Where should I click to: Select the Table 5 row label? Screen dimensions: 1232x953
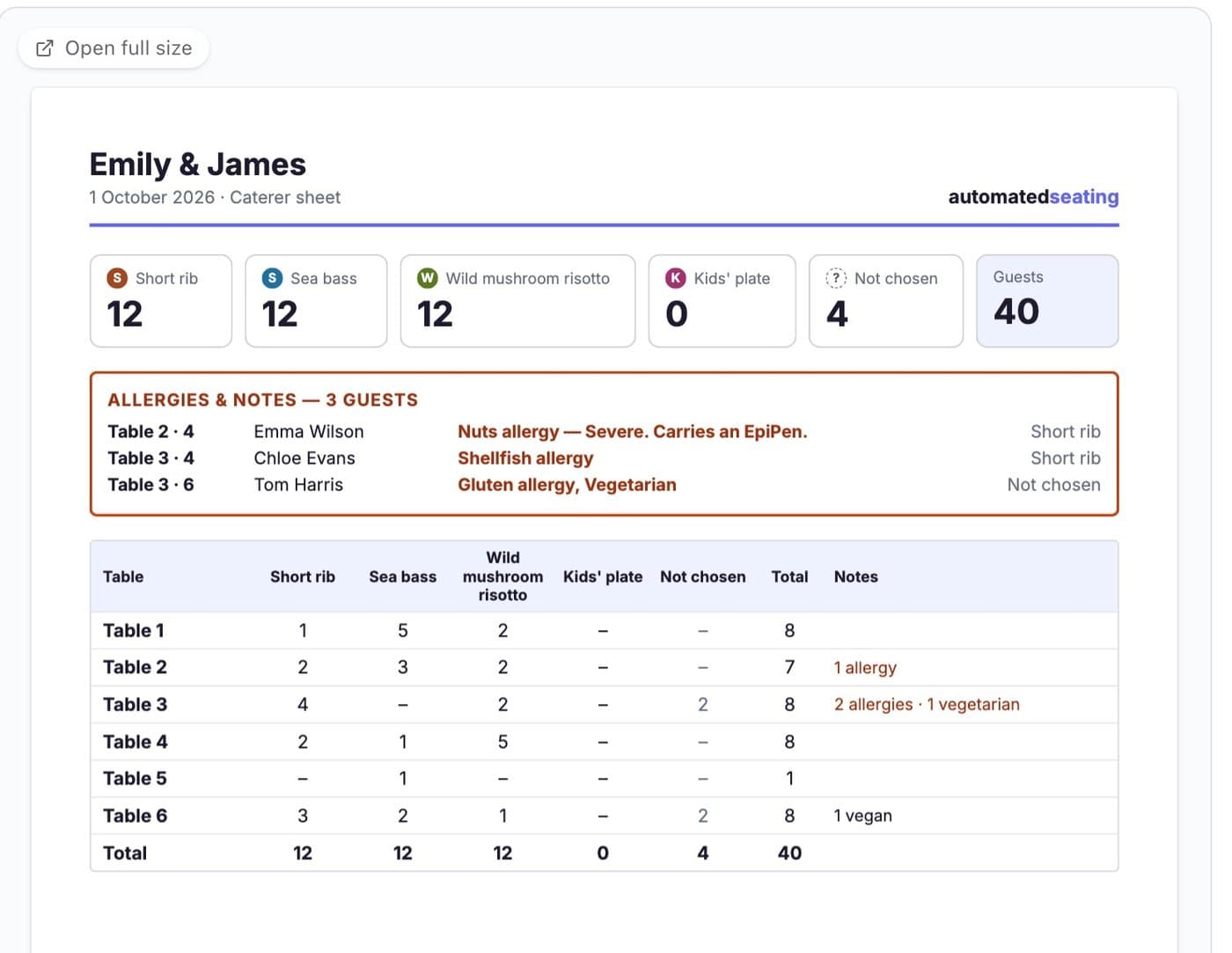pos(135,779)
